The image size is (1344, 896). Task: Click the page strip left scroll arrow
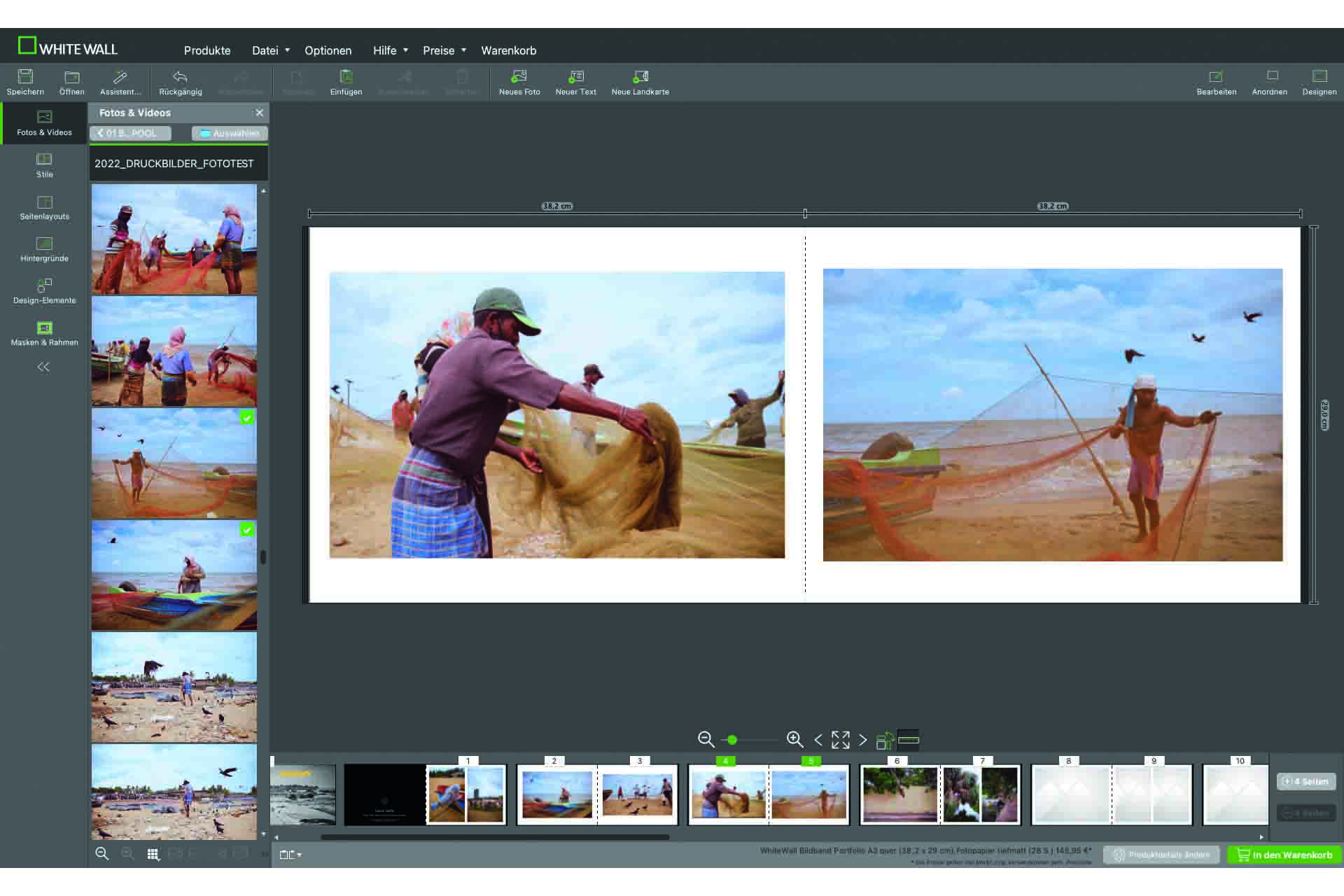coord(276,836)
